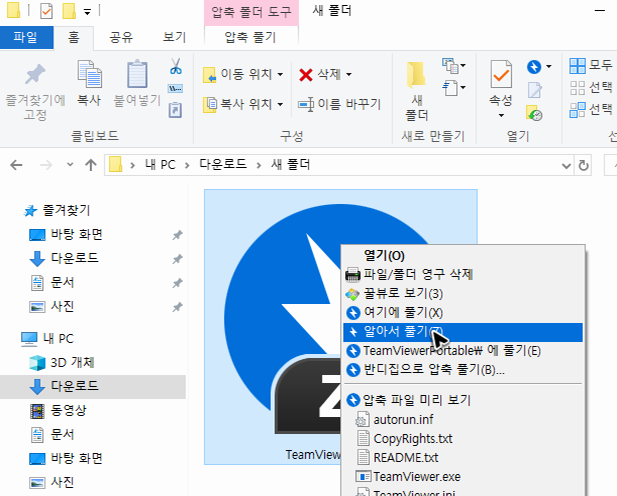
Task: Open the Recent locations dropdown chevron
Action: click(x=70, y=165)
